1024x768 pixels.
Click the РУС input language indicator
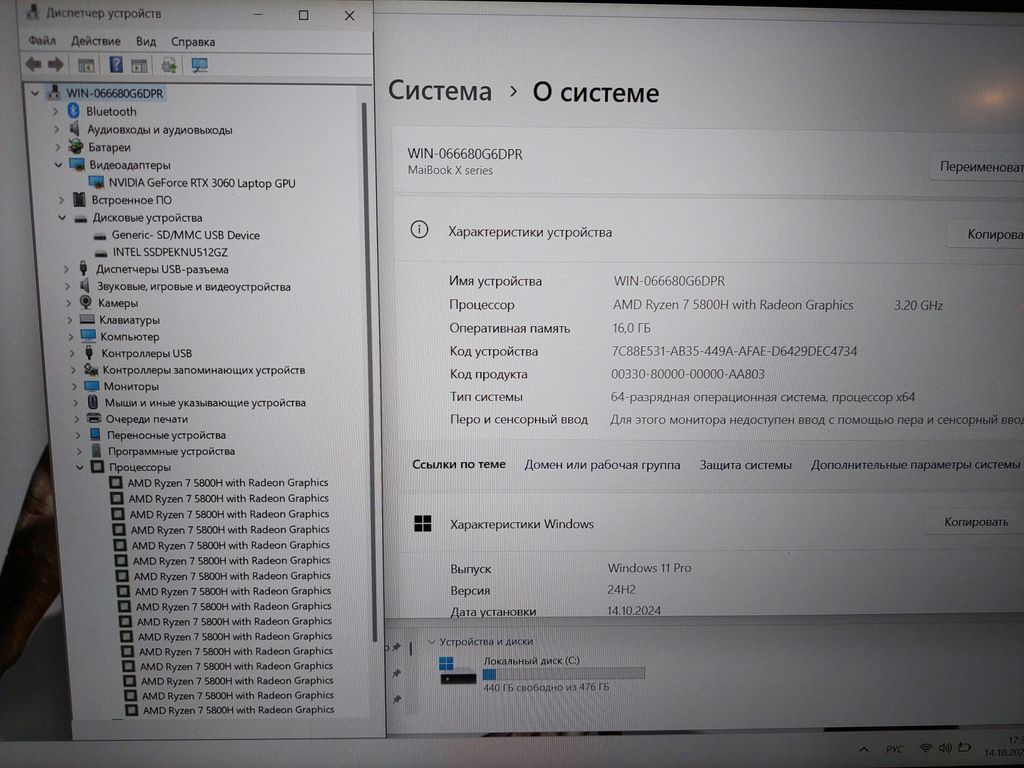(894, 749)
